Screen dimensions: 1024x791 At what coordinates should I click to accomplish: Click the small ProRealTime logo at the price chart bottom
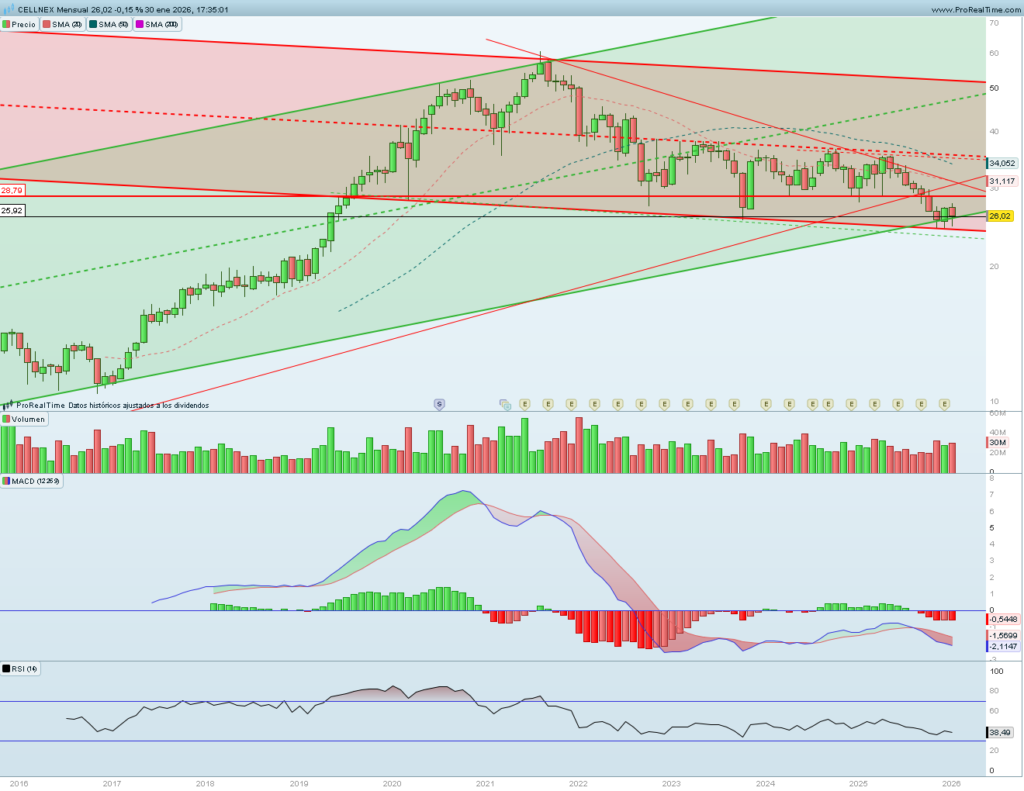click(7, 405)
